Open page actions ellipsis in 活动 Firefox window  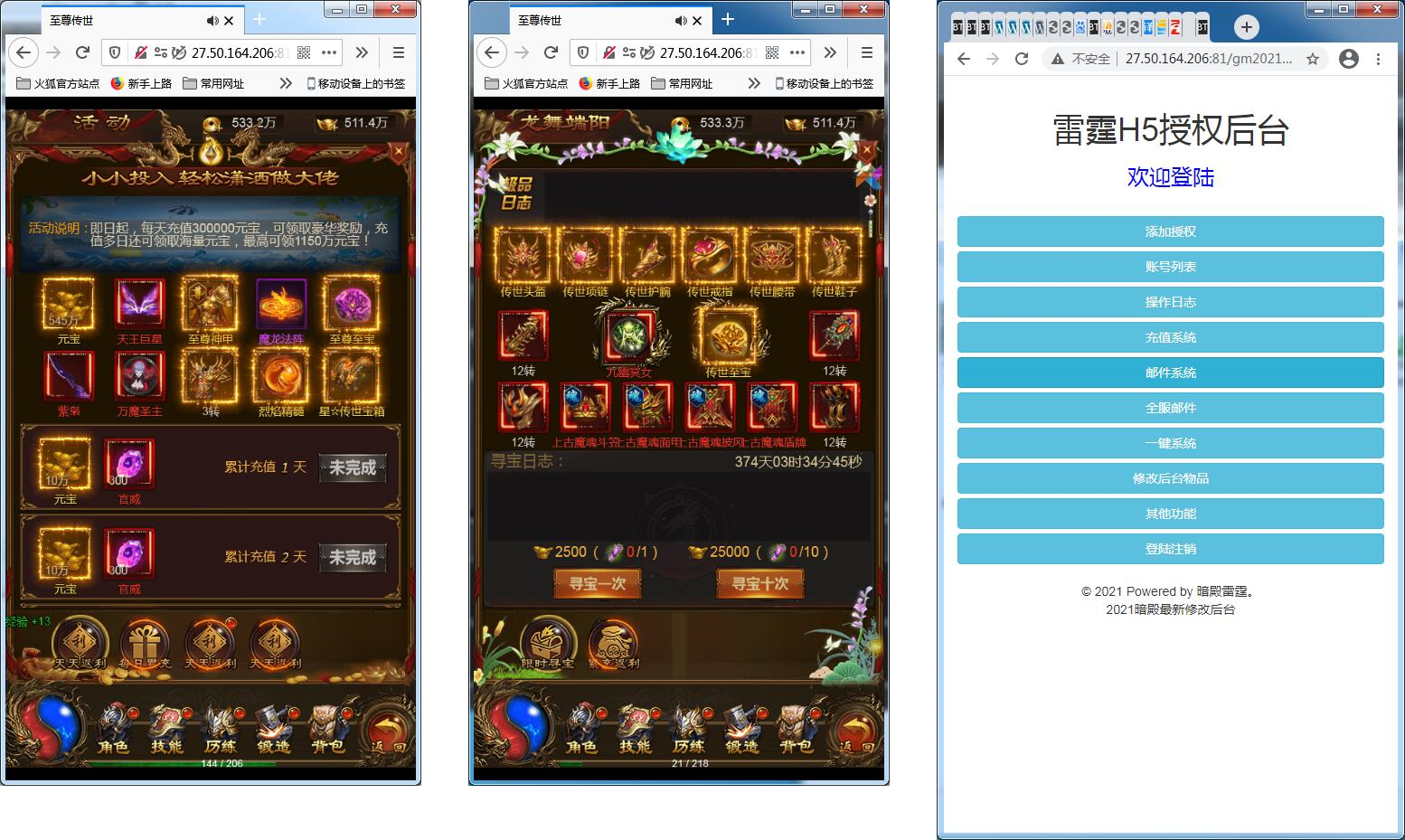click(x=329, y=52)
